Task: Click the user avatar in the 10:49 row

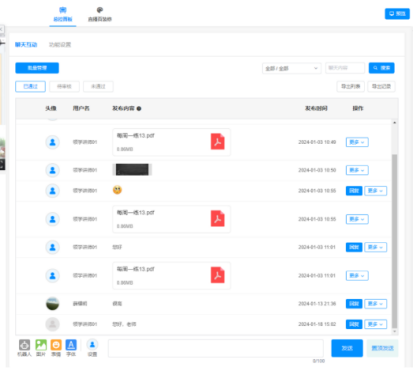Action: coord(52,142)
